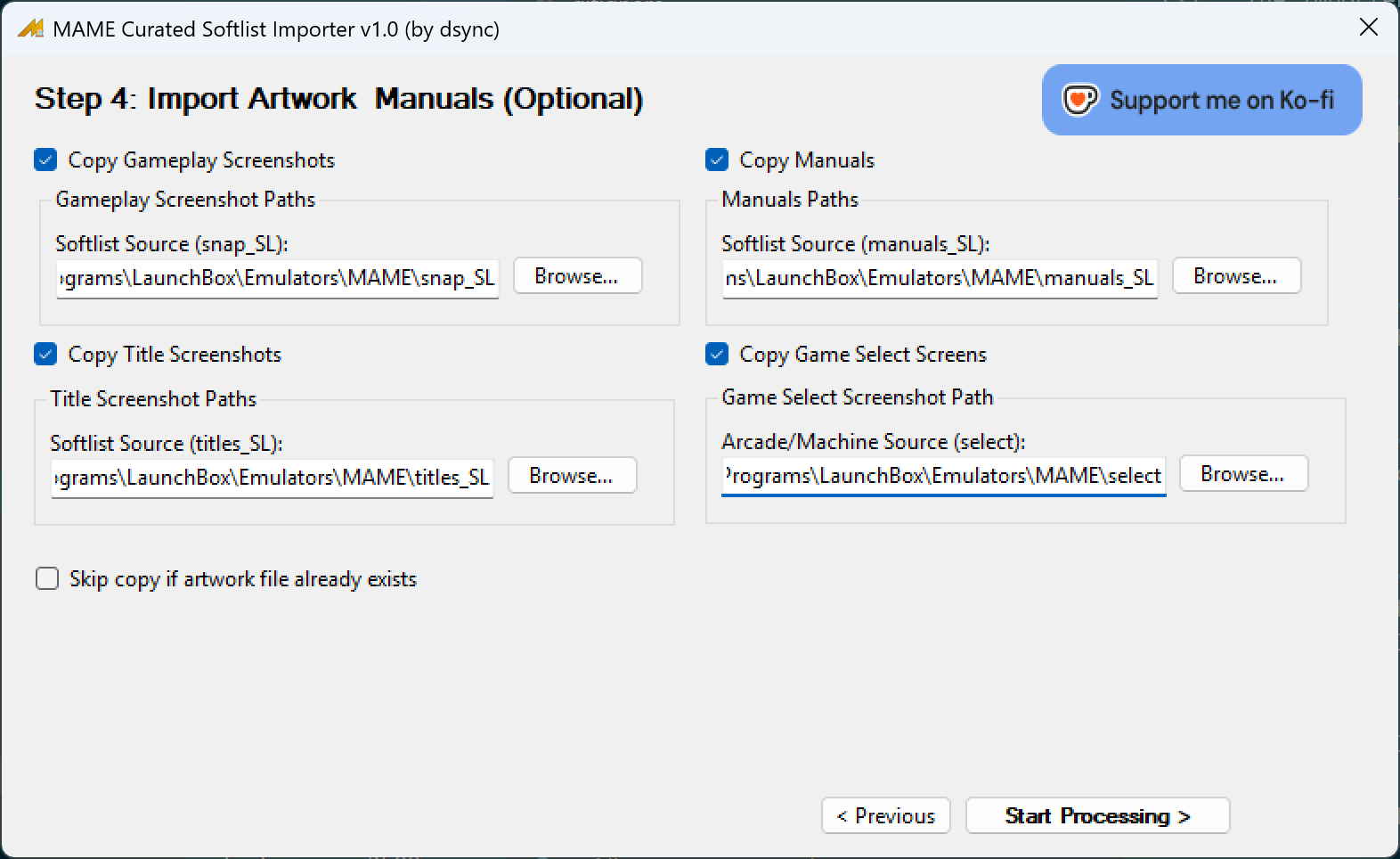Click the Ko-fi cup heart icon

click(1080, 100)
